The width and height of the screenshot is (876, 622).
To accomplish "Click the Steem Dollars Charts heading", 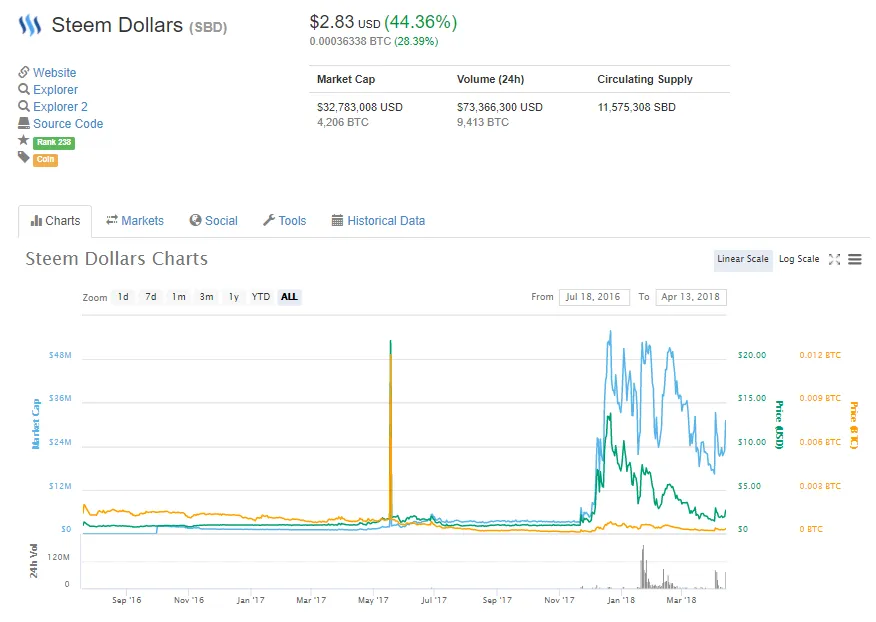I will tap(116, 259).
